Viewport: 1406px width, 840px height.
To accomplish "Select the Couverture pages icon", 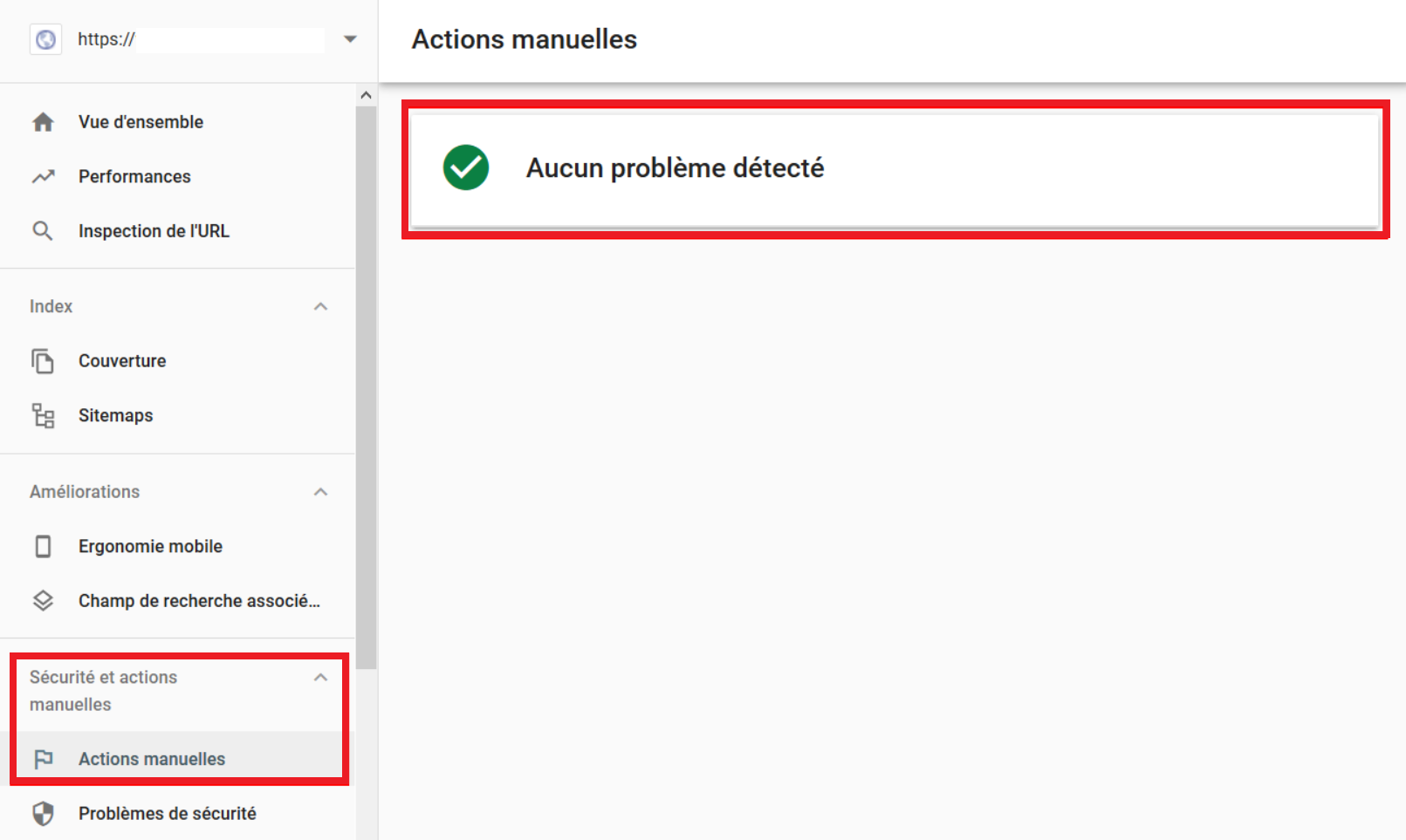I will click(43, 360).
